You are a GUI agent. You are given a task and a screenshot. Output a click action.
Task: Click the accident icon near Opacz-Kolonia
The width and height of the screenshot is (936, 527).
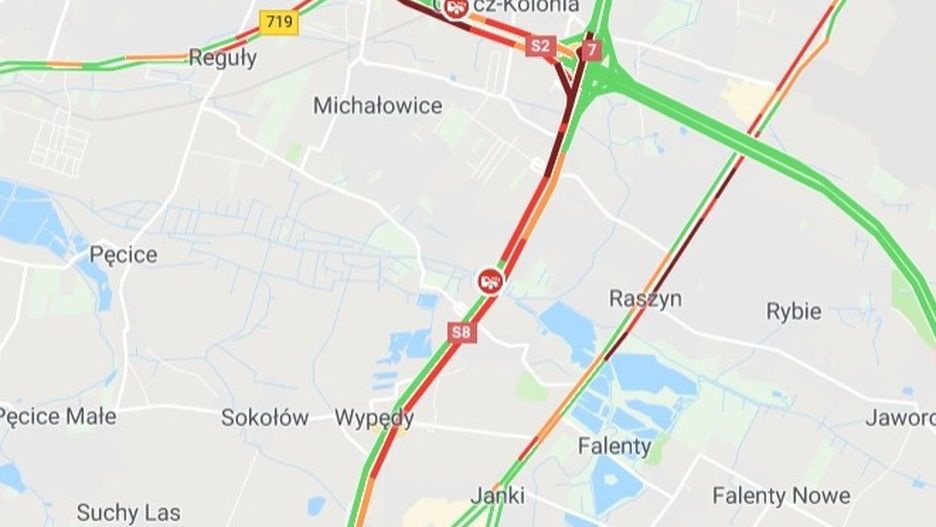pyautogui.click(x=457, y=7)
